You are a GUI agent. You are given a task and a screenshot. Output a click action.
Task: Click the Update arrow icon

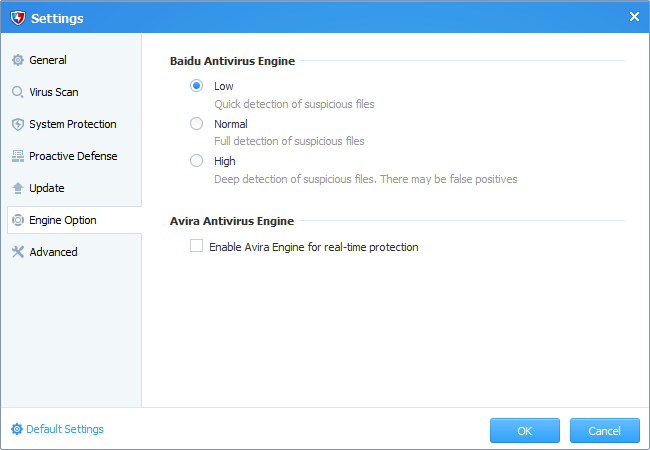[18, 188]
